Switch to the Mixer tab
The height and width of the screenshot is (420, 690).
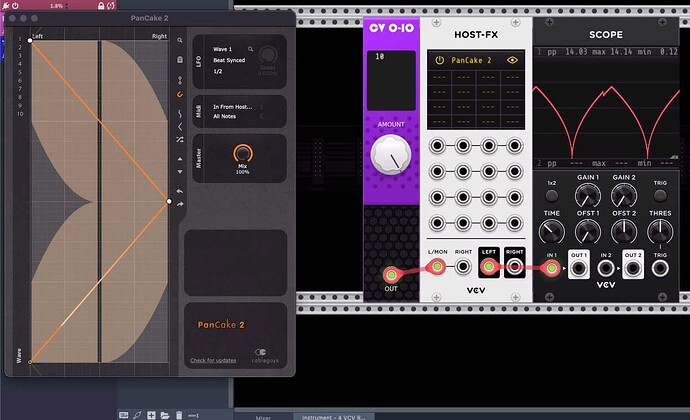[263, 415]
